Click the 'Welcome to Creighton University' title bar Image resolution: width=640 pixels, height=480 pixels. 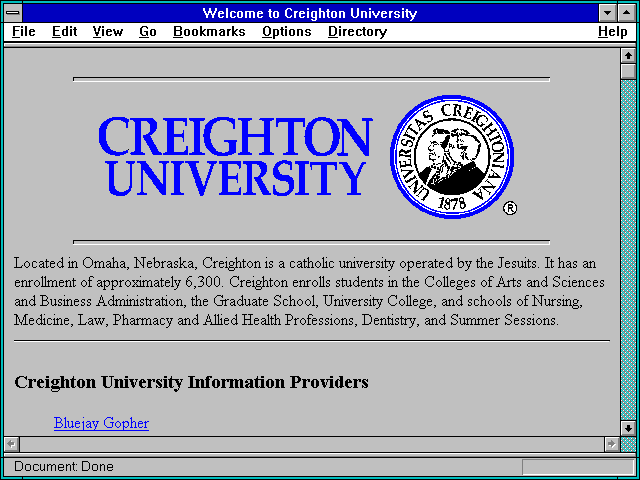point(310,13)
